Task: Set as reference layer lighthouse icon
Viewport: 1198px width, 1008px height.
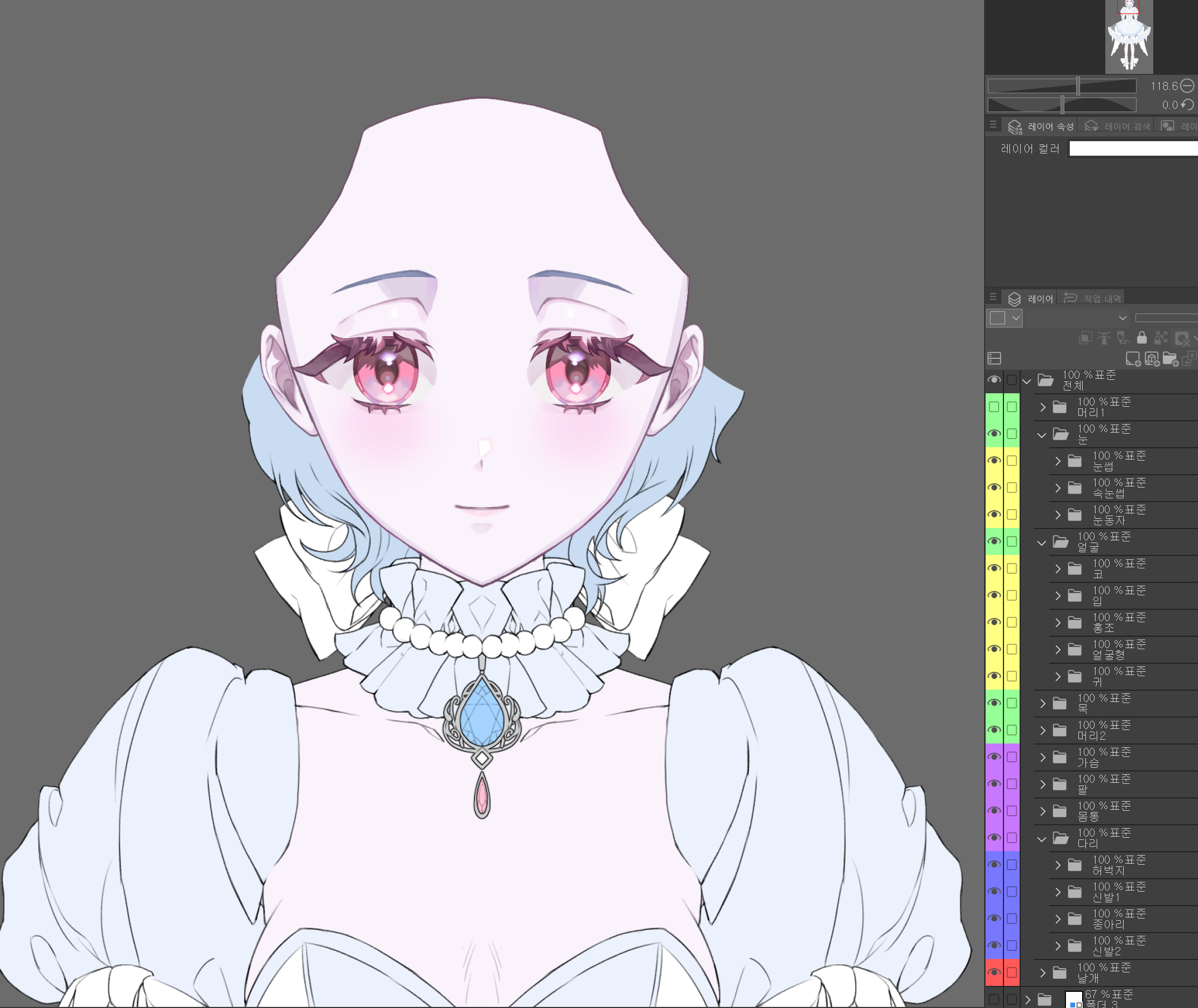Action: (x=1104, y=338)
